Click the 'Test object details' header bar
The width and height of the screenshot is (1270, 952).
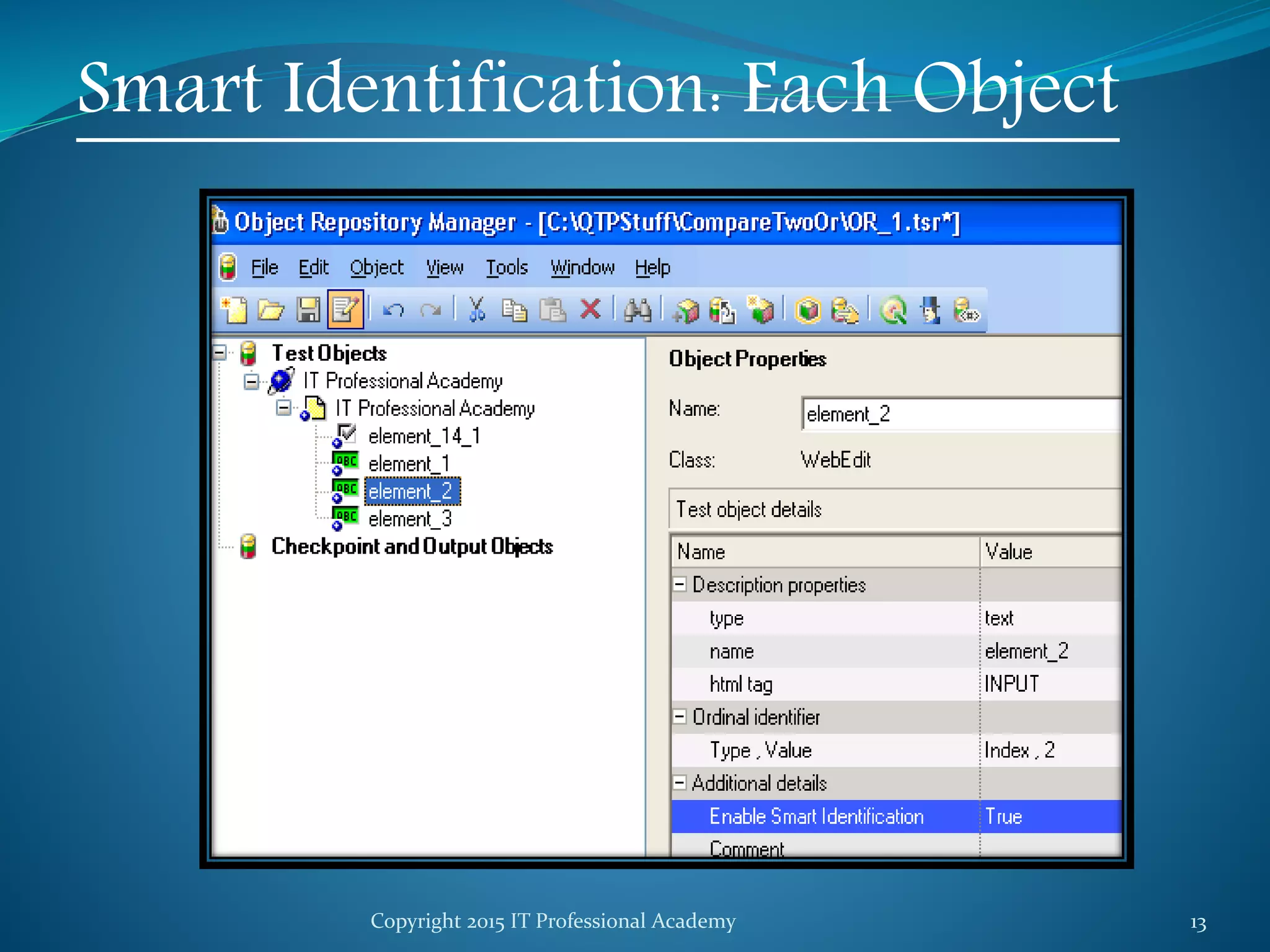(895, 509)
